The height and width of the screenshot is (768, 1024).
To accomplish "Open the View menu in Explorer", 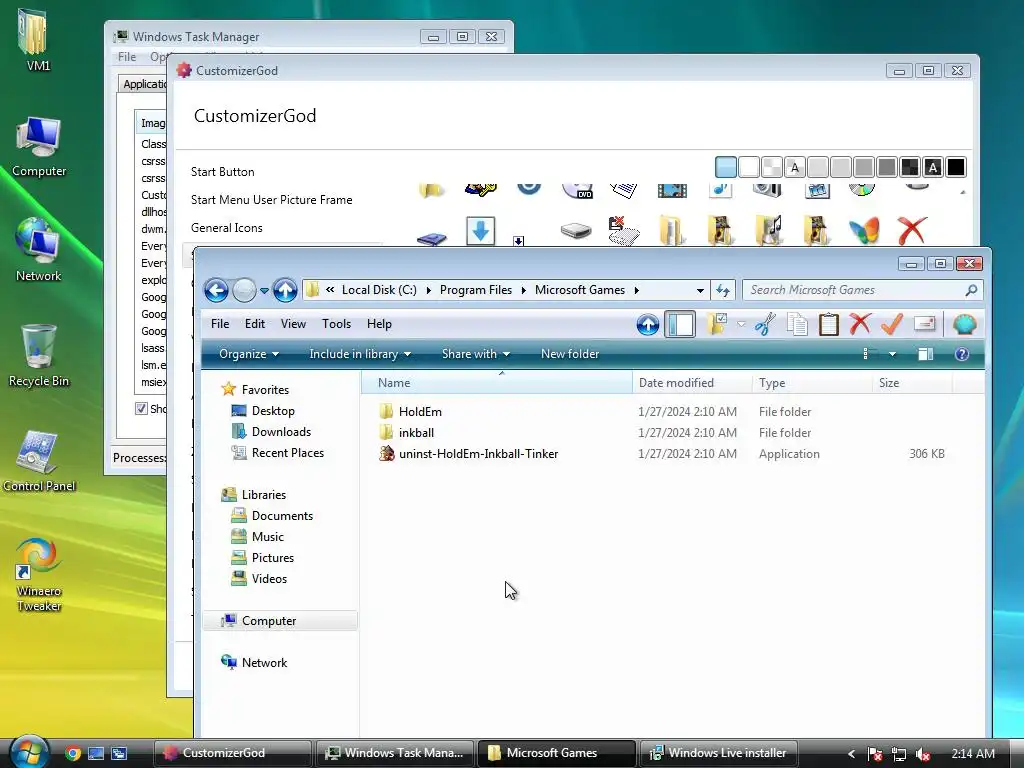I will click(x=293, y=324).
